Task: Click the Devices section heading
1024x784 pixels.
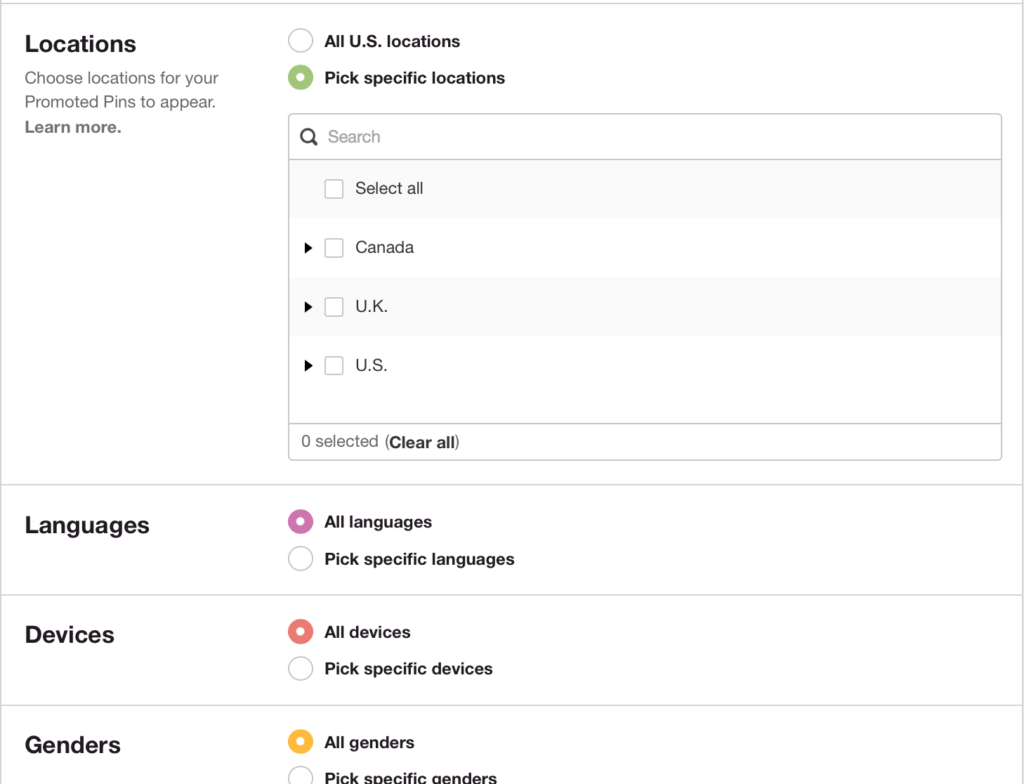Action: (69, 635)
